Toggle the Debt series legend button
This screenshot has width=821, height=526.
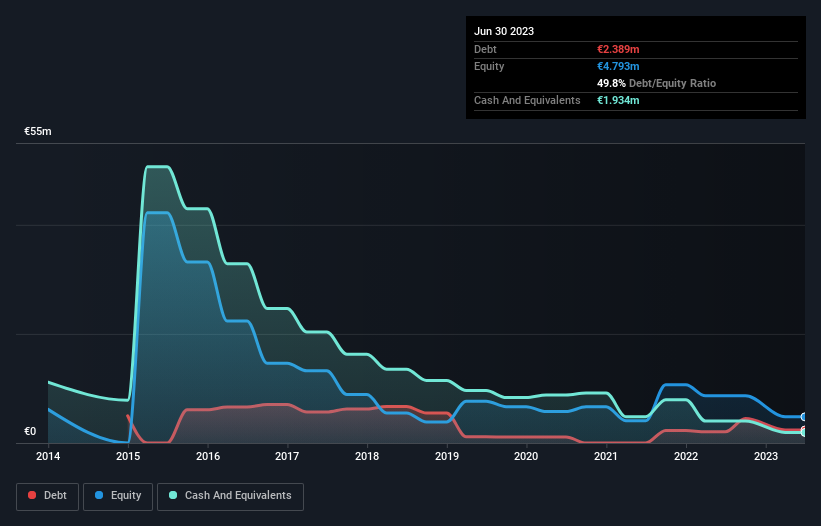tap(48, 496)
